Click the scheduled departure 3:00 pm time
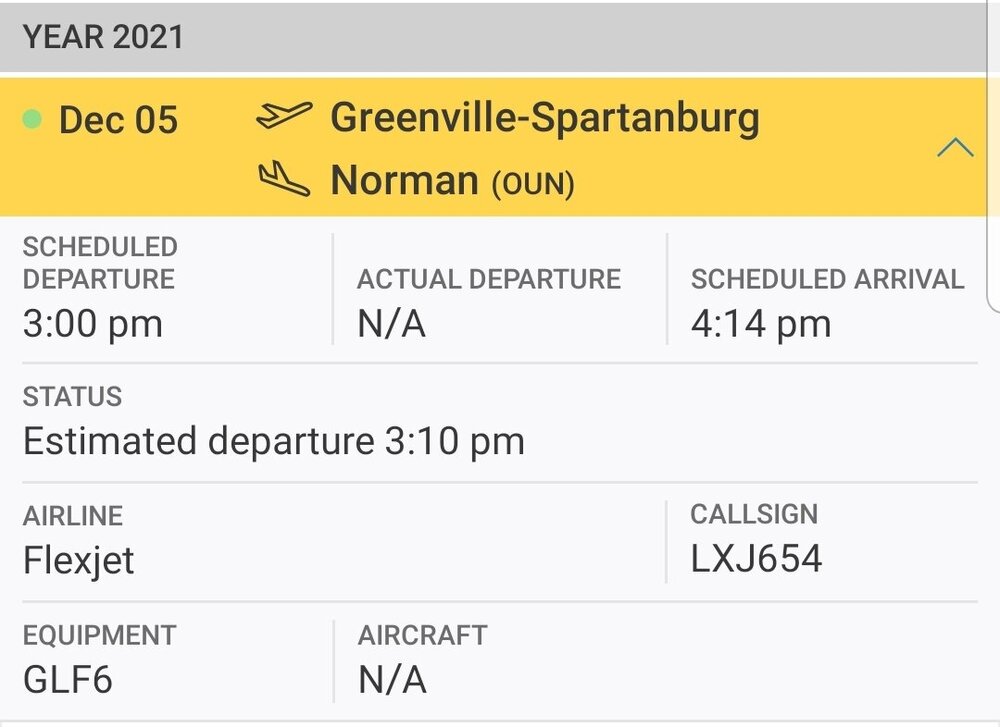This screenshot has width=1000, height=727. [x=92, y=324]
